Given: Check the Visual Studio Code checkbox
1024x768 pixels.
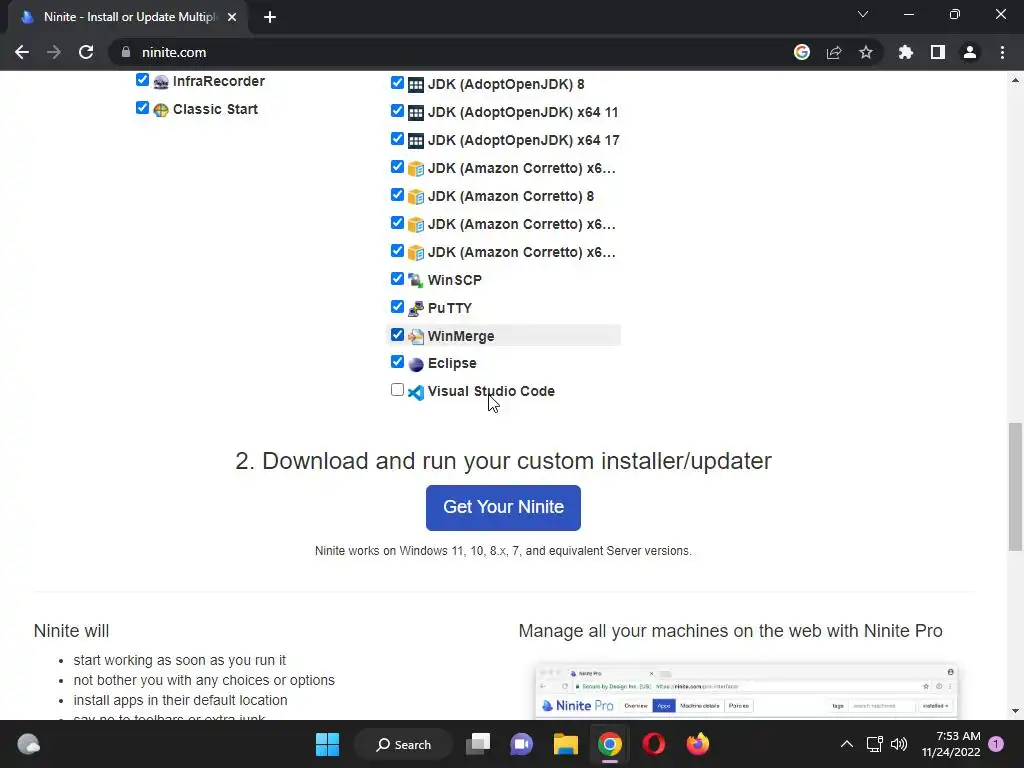Looking at the screenshot, I should [397, 390].
